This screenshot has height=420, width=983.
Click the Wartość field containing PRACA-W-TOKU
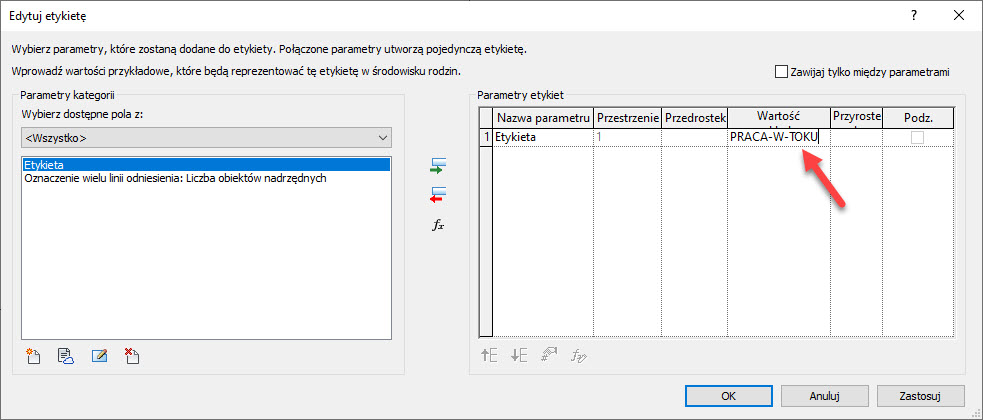click(x=778, y=138)
